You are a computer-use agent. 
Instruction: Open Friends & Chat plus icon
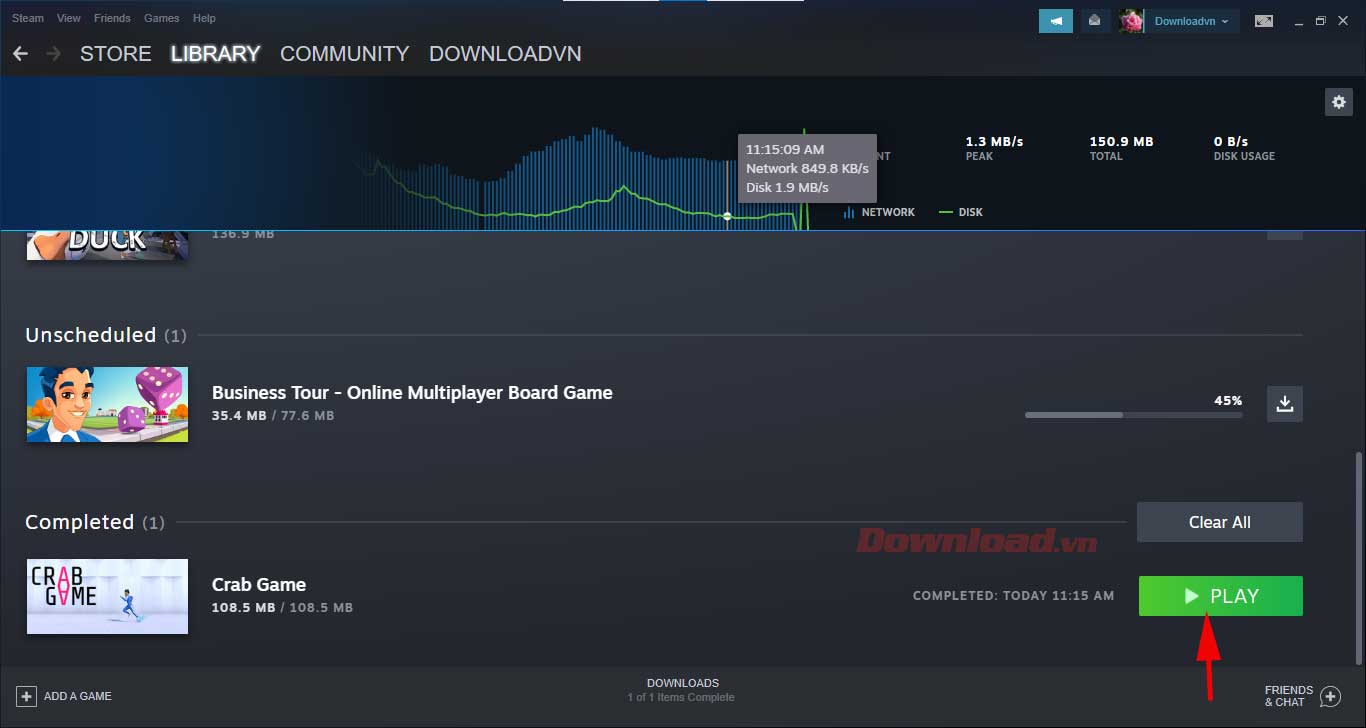point(1330,696)
